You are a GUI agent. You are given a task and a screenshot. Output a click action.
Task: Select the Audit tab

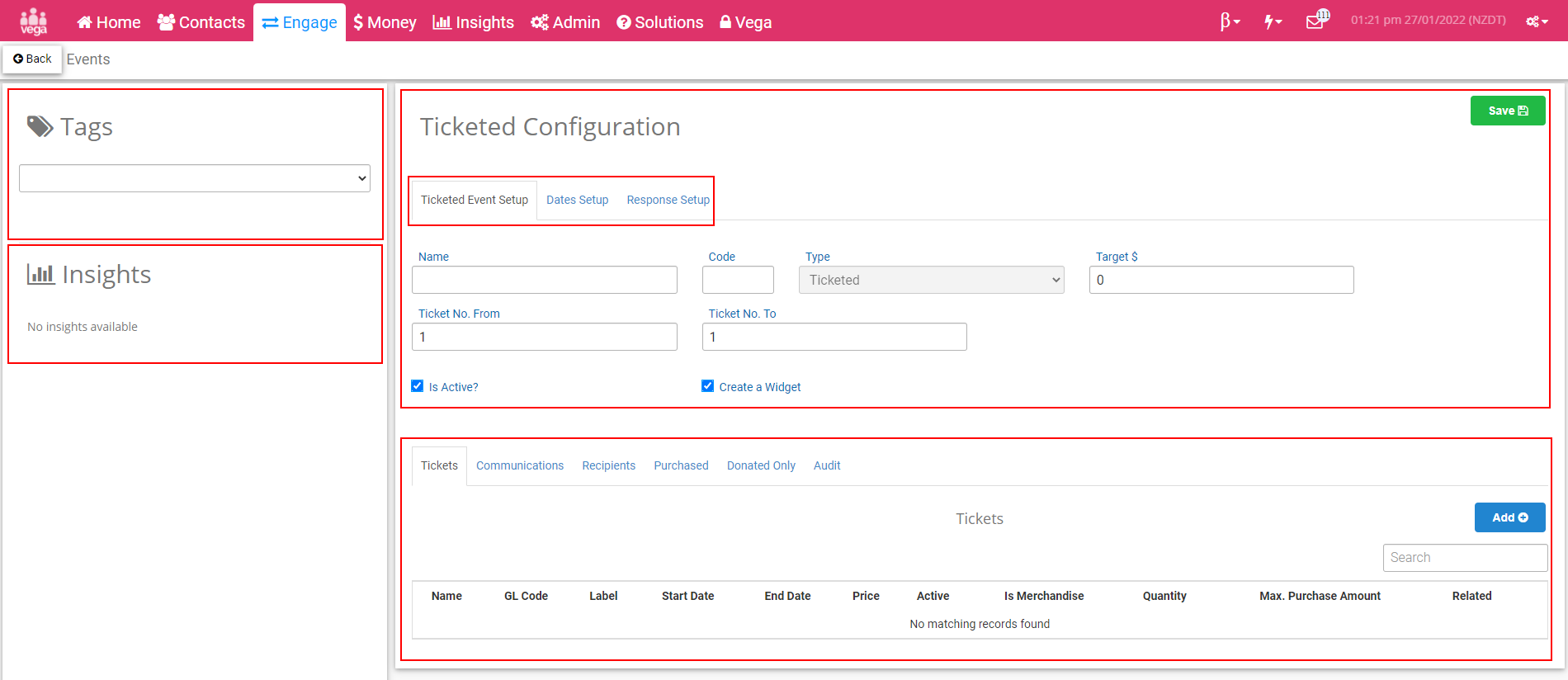pyautogui.click(x=827, y=465)
